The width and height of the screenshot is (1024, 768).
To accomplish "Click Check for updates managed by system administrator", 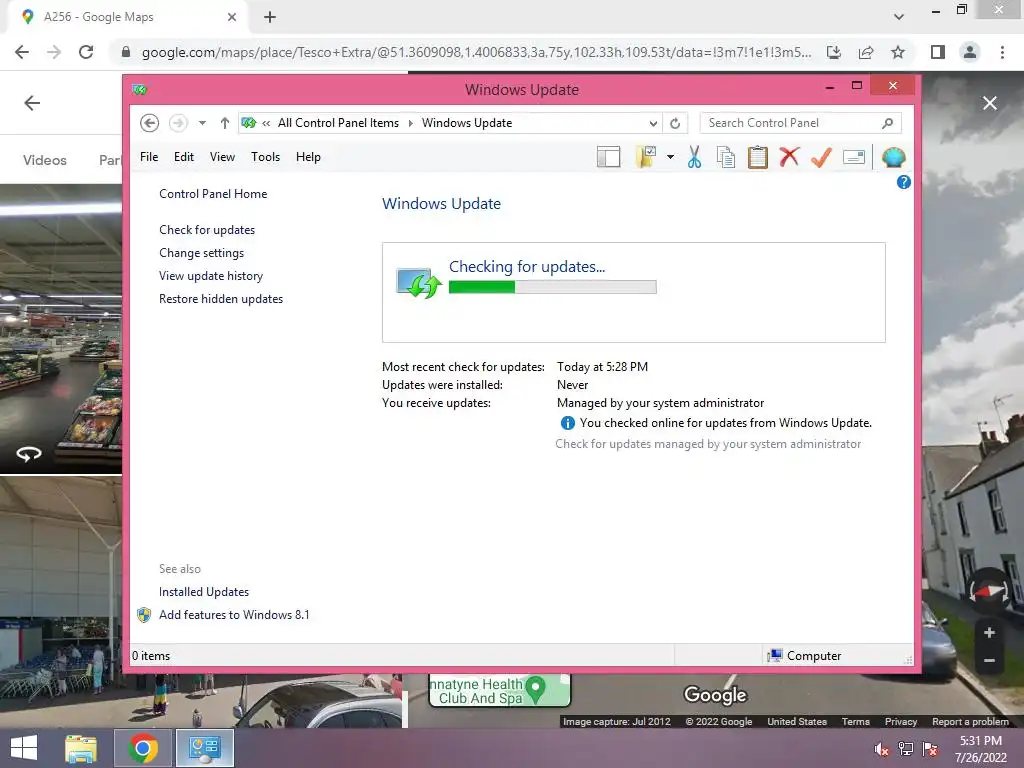I will (x=708, y=444).
